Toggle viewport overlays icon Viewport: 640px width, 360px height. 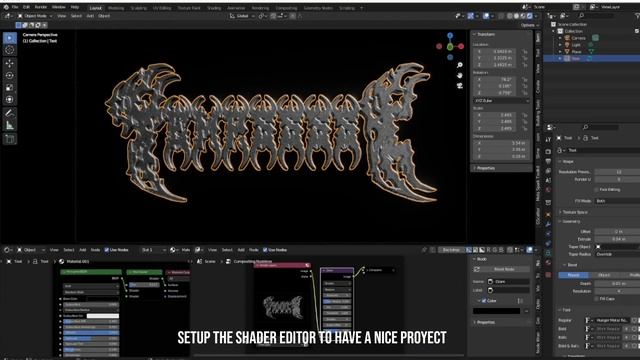click(x=486, y=16)
